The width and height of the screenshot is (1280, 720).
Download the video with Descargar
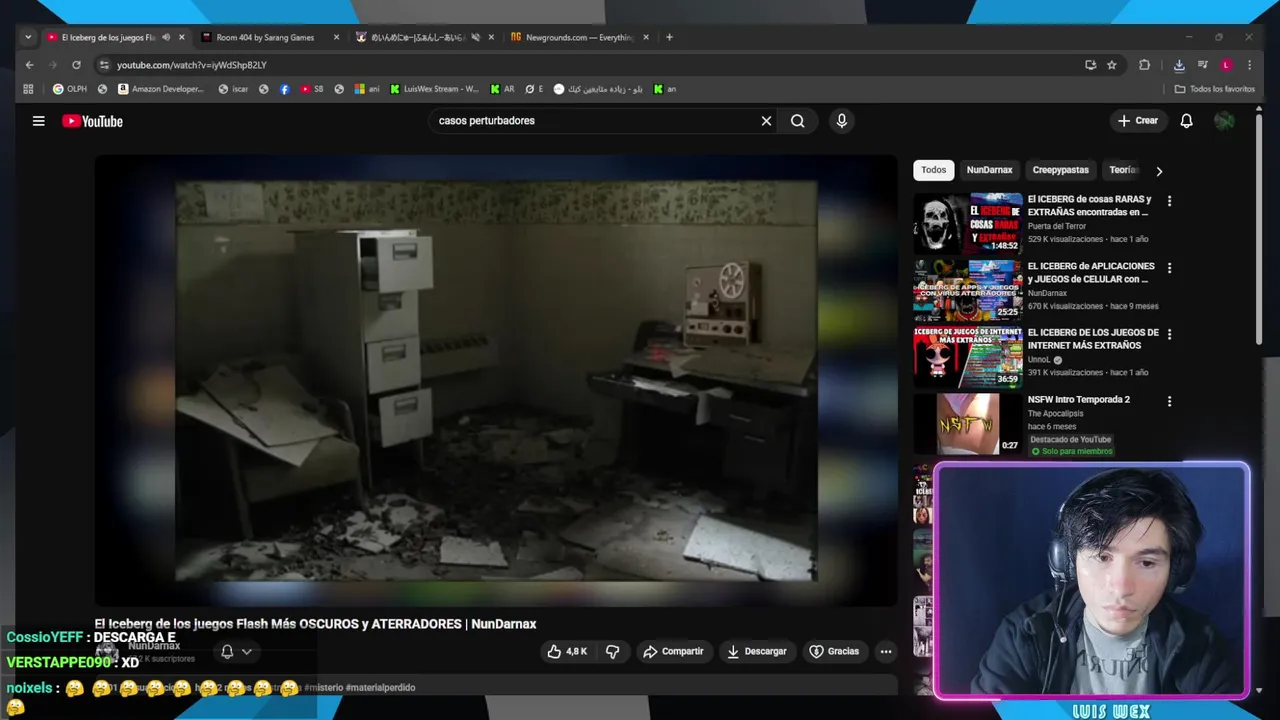[x=756, y=651]
